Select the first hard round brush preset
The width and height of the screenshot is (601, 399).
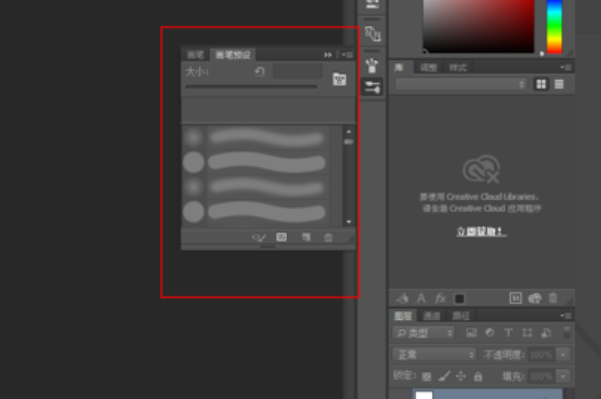[x=256, y=162]
